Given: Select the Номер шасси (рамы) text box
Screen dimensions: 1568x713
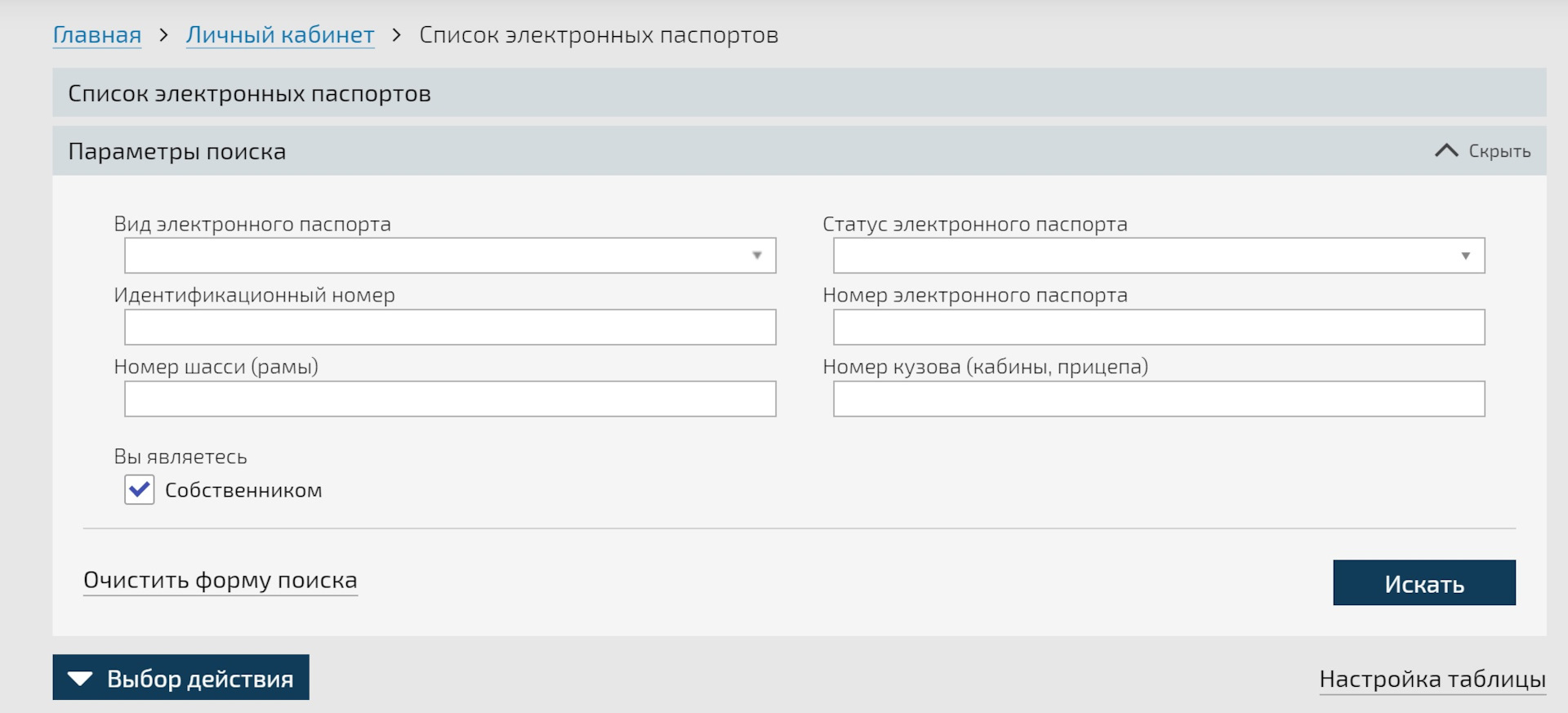Looking at the screenshot, I should [450, 399].
